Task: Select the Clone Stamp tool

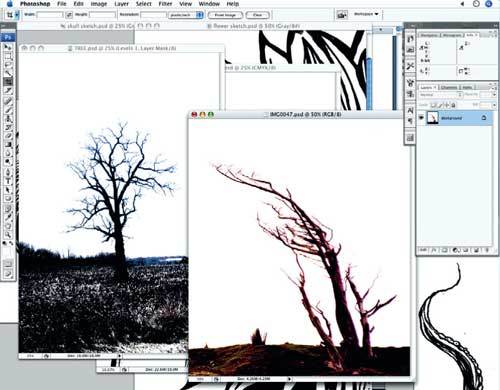Action: [8, 119]
